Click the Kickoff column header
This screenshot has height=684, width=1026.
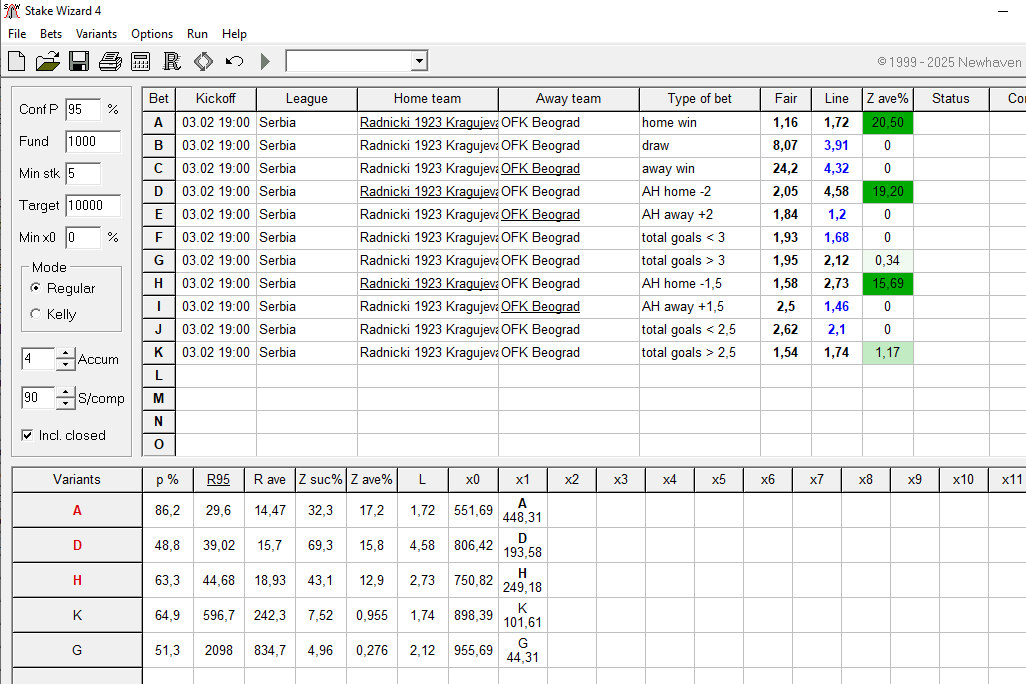(x=216, y=99)
